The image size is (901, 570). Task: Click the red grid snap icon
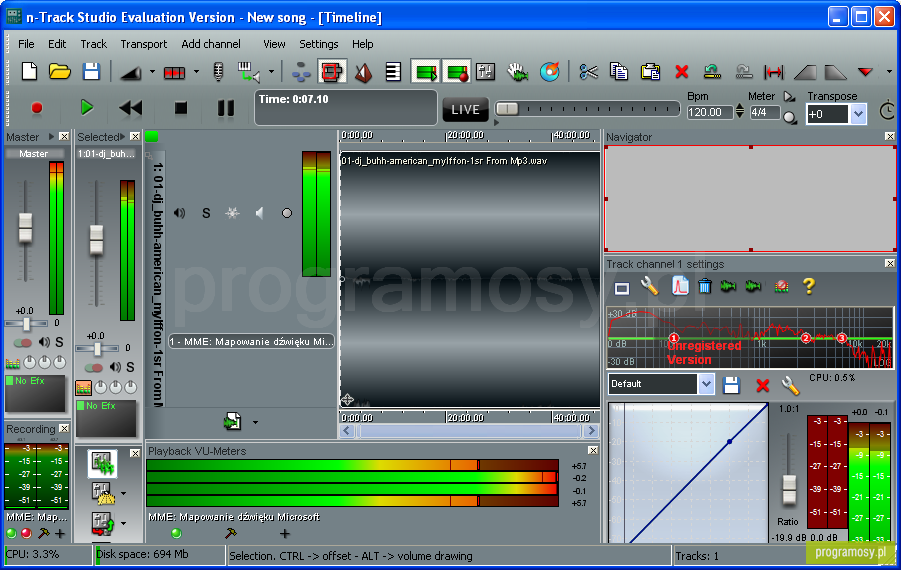[x=175, y=72]
